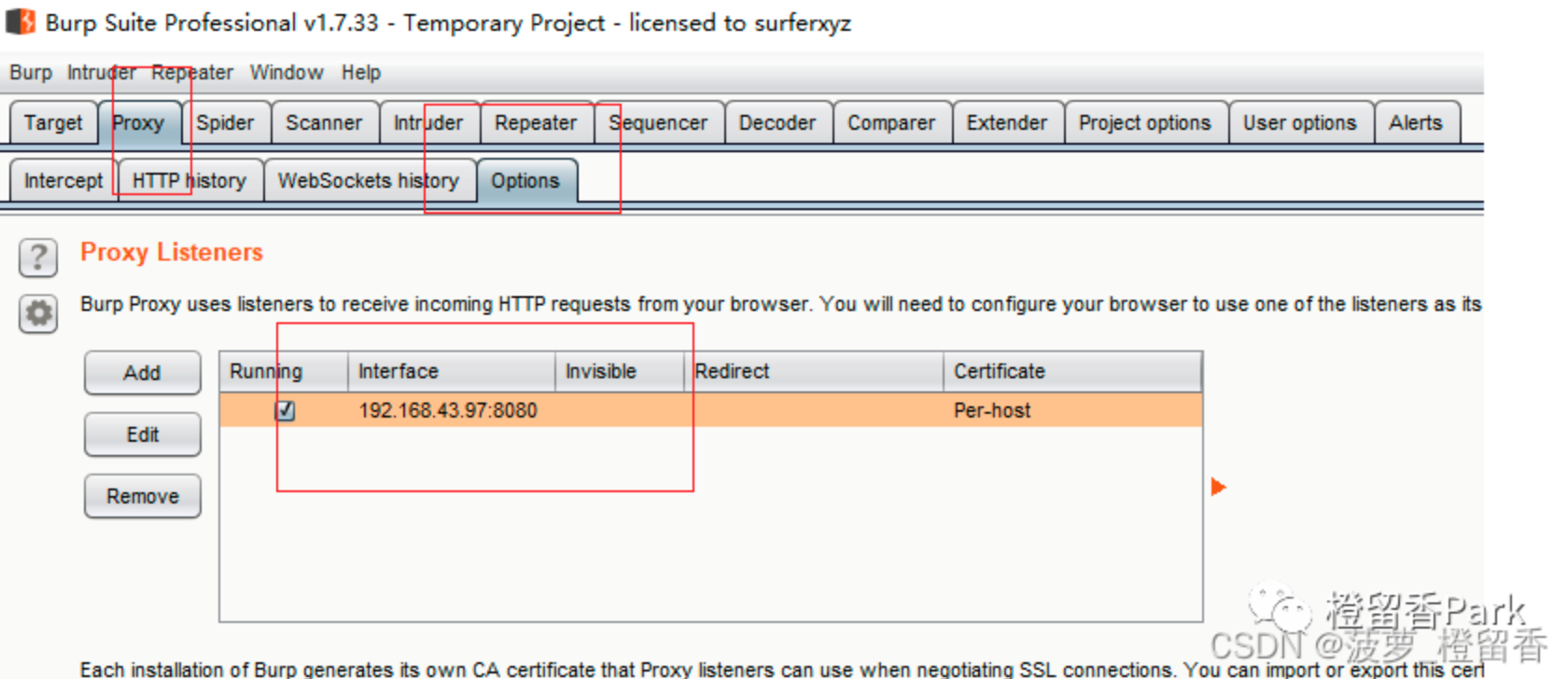
Task: Open the Help menu
Action: (x=360, y=73)
